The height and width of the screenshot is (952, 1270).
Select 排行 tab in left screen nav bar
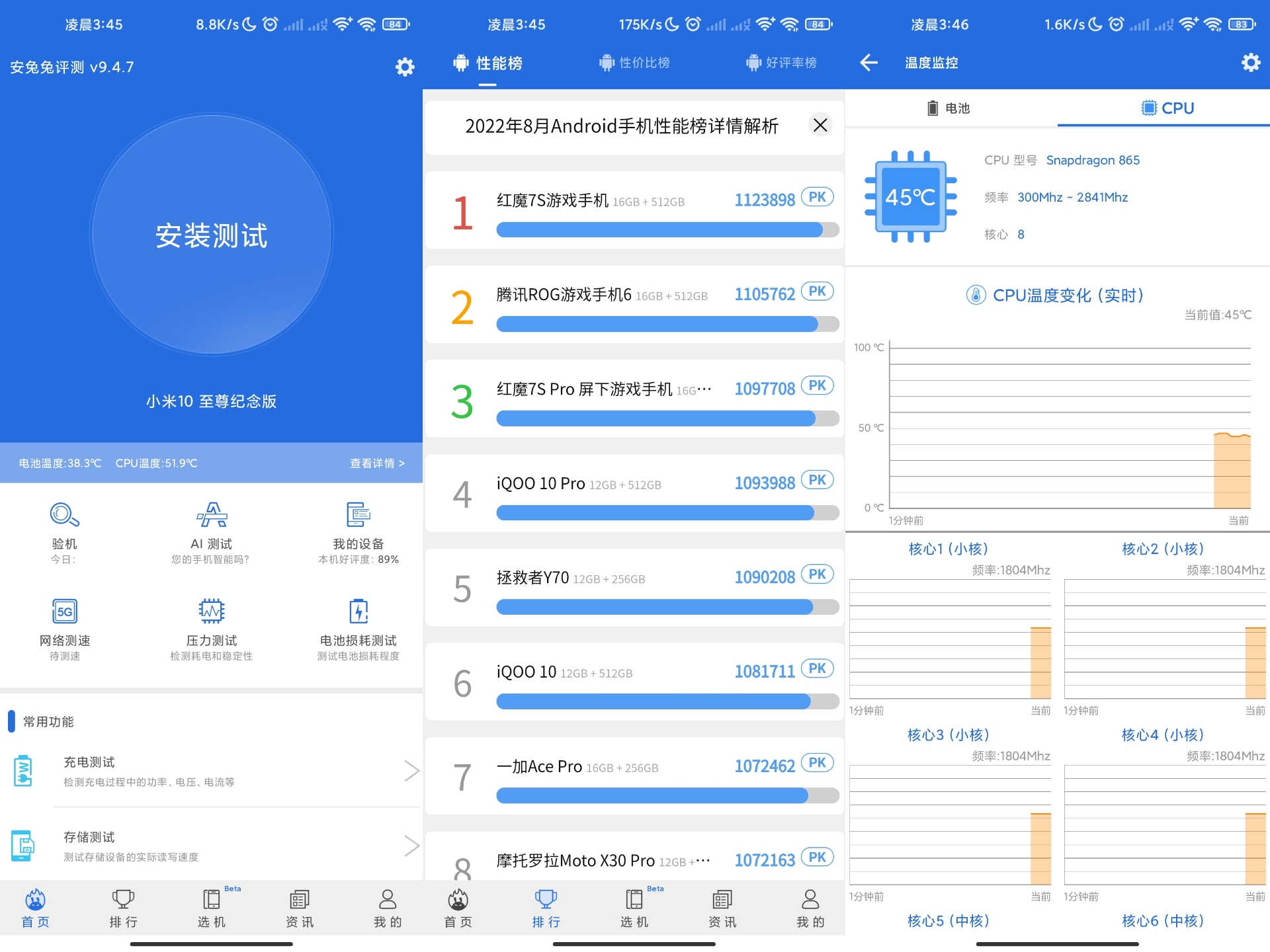(123, 908)
